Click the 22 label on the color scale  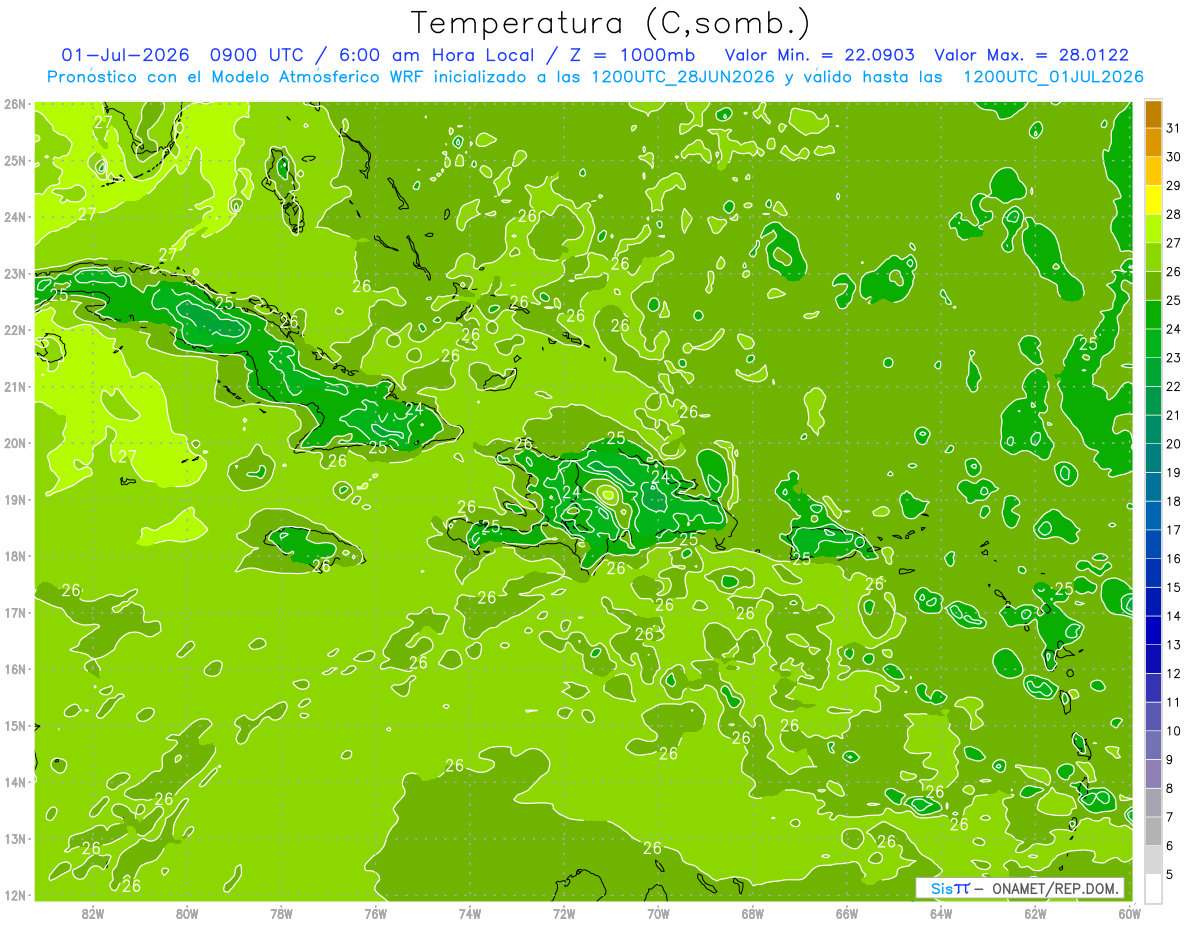point(1173,386)
